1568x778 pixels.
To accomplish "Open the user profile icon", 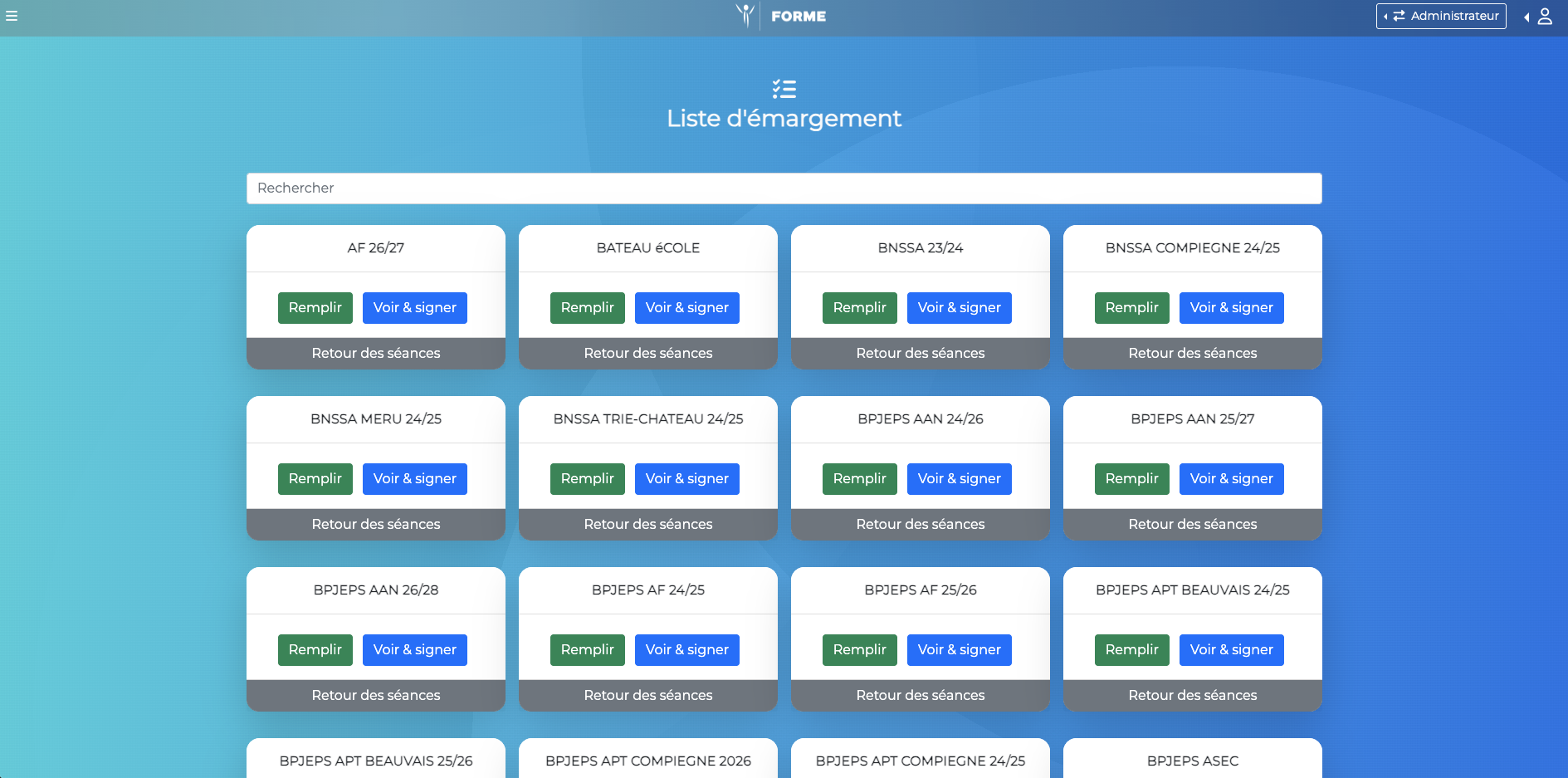I will tap(1544, 17).
